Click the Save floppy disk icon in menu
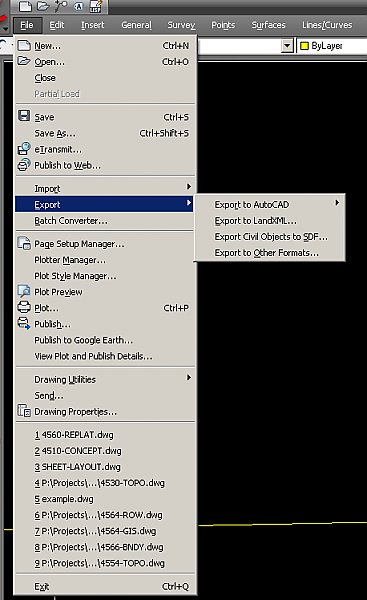Viewport: 367px width, 600px height. [x=24, y=116]
